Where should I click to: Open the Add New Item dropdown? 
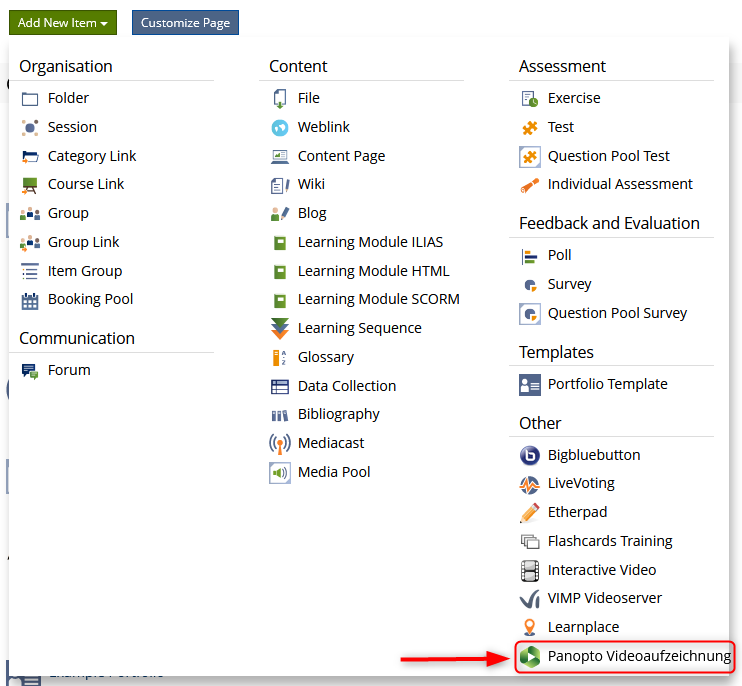[x=62, y=22]
